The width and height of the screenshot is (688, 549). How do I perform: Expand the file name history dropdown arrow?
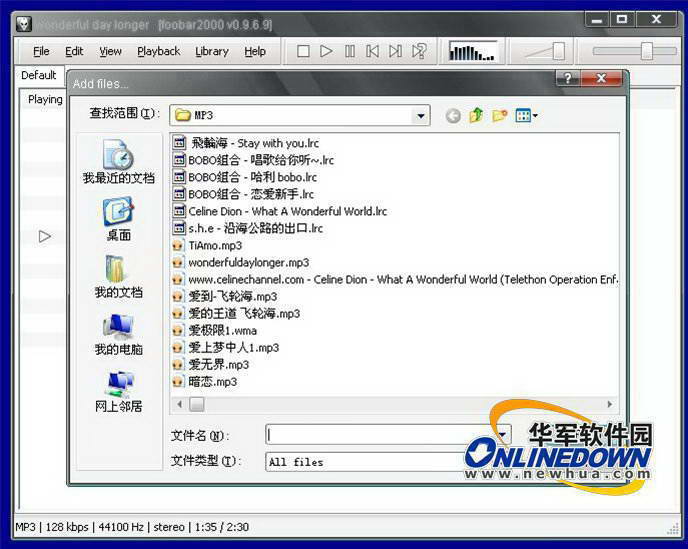coord(502,435)
